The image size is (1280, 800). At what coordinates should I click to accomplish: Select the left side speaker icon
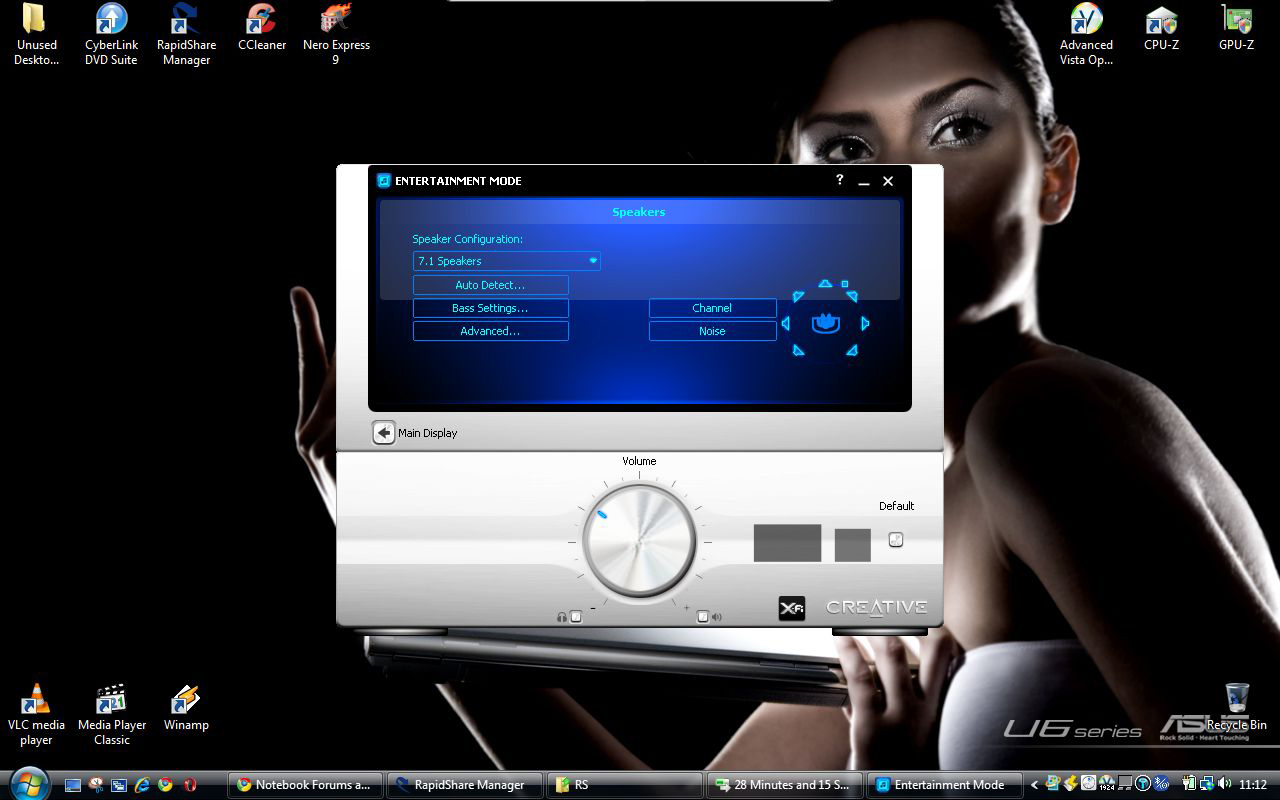786,323
